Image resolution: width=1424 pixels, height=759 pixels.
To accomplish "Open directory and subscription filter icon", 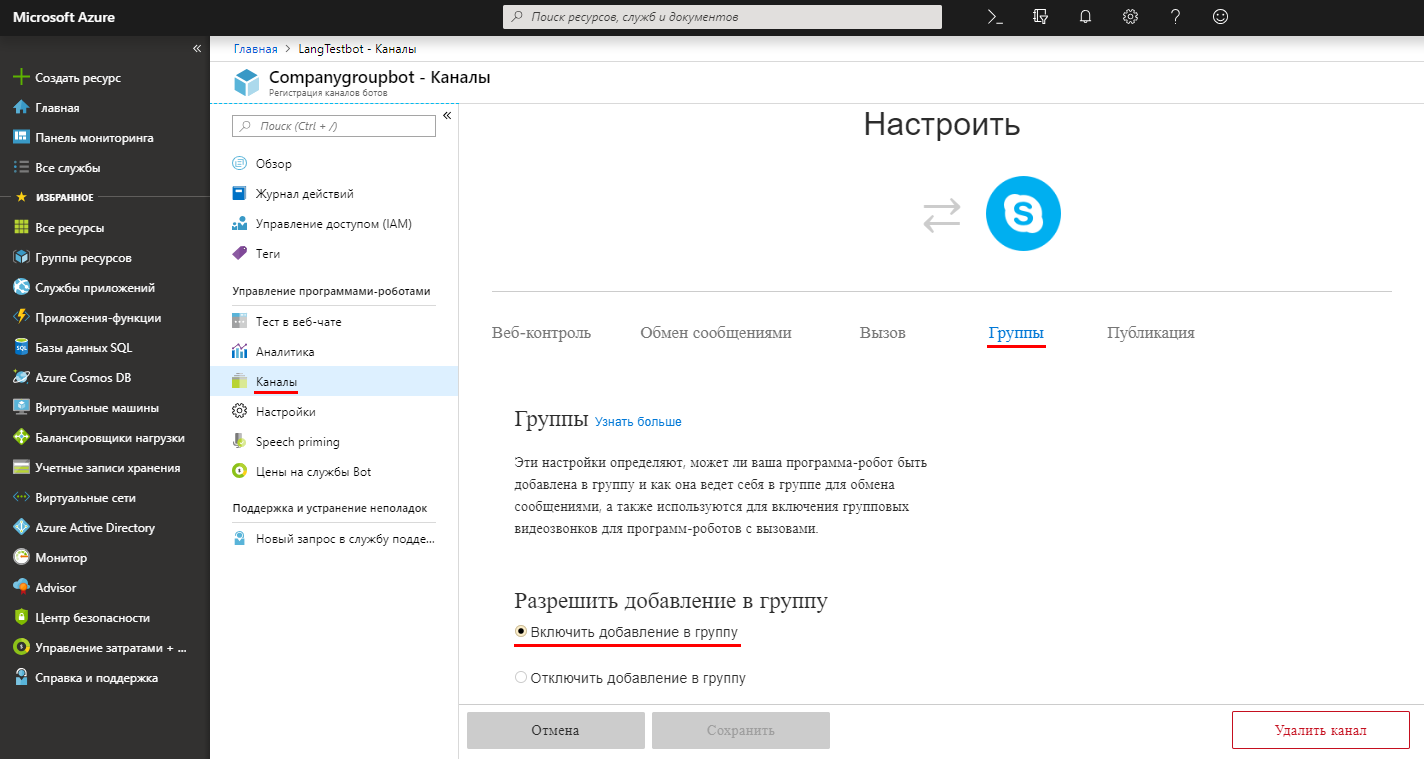I will click(1040, 17).
